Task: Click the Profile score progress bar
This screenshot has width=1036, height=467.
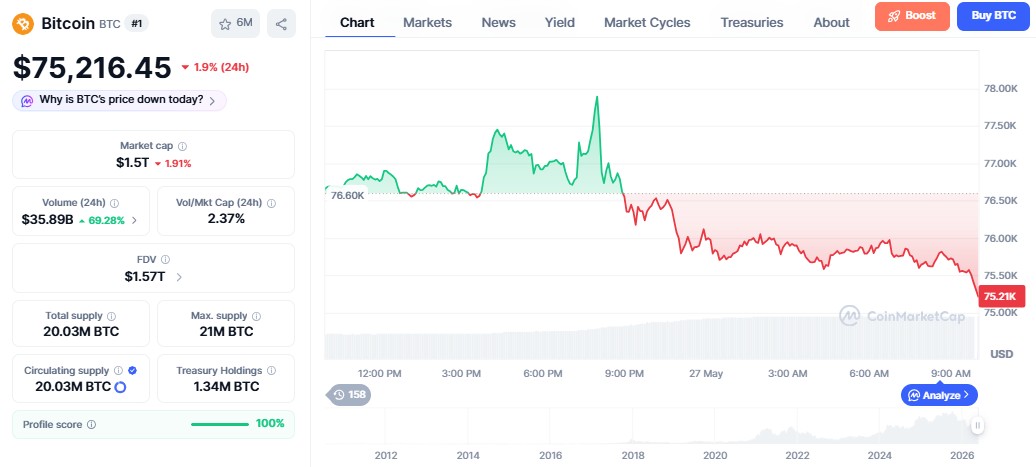Action: click(x=220, y=424)
